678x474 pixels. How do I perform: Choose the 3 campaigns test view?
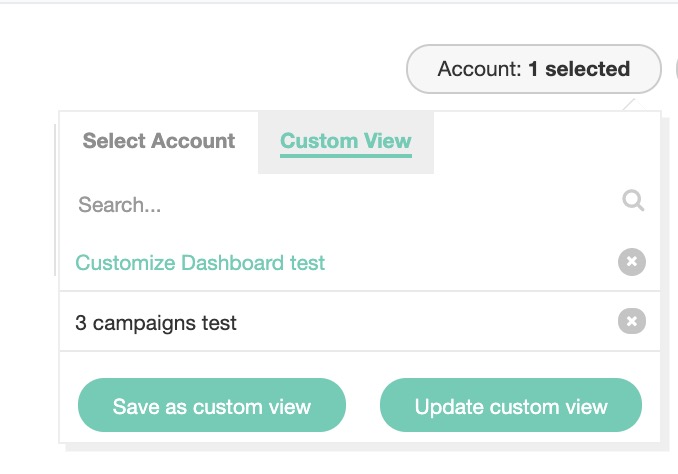pos(156,323)
